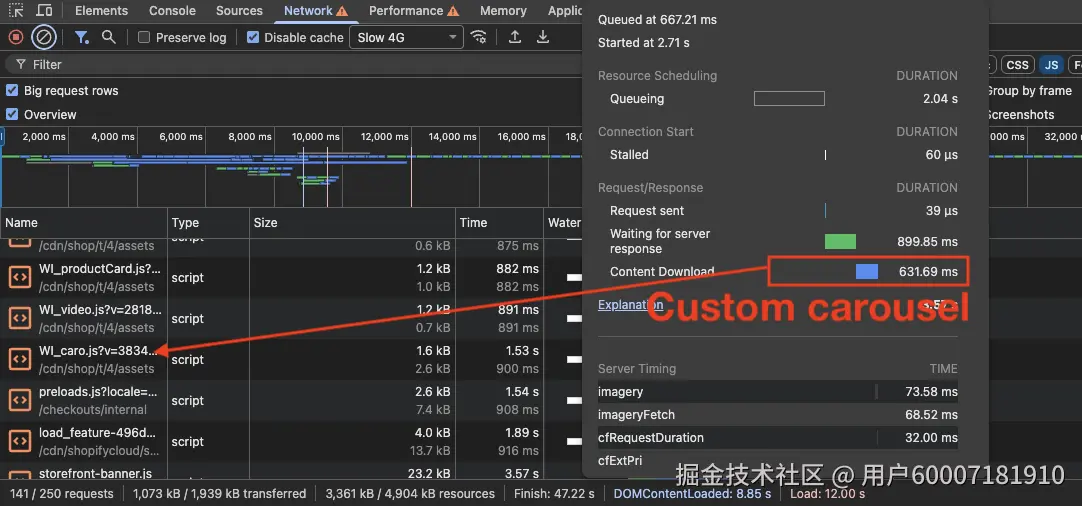1082x506 pixels.
Task: Open the network search magnifier
Action: pyautogui.click(x=108, y=37)
